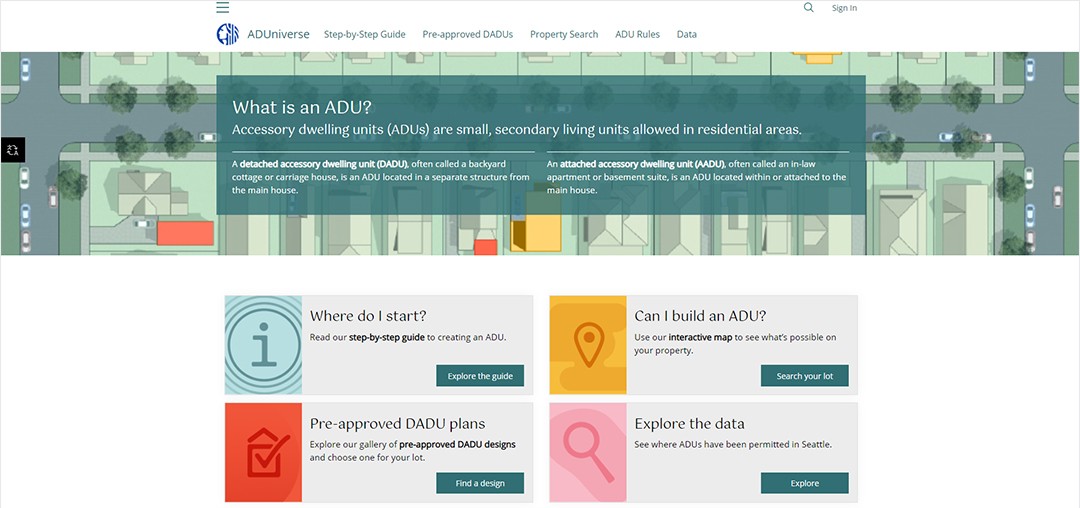Open Property Search in navigation
Image resolution: width=1080 pixels, height=508 pixels.
(564, 34)
